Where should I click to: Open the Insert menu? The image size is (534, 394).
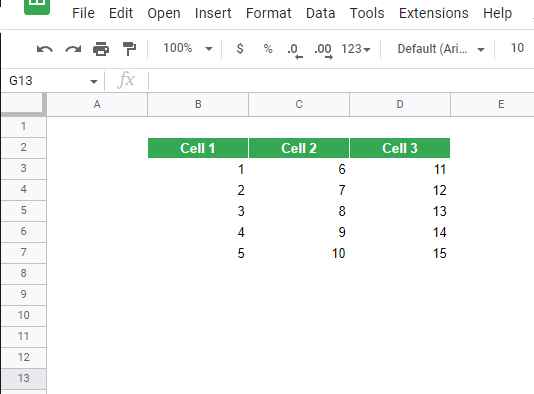click(x=213, y=13)
